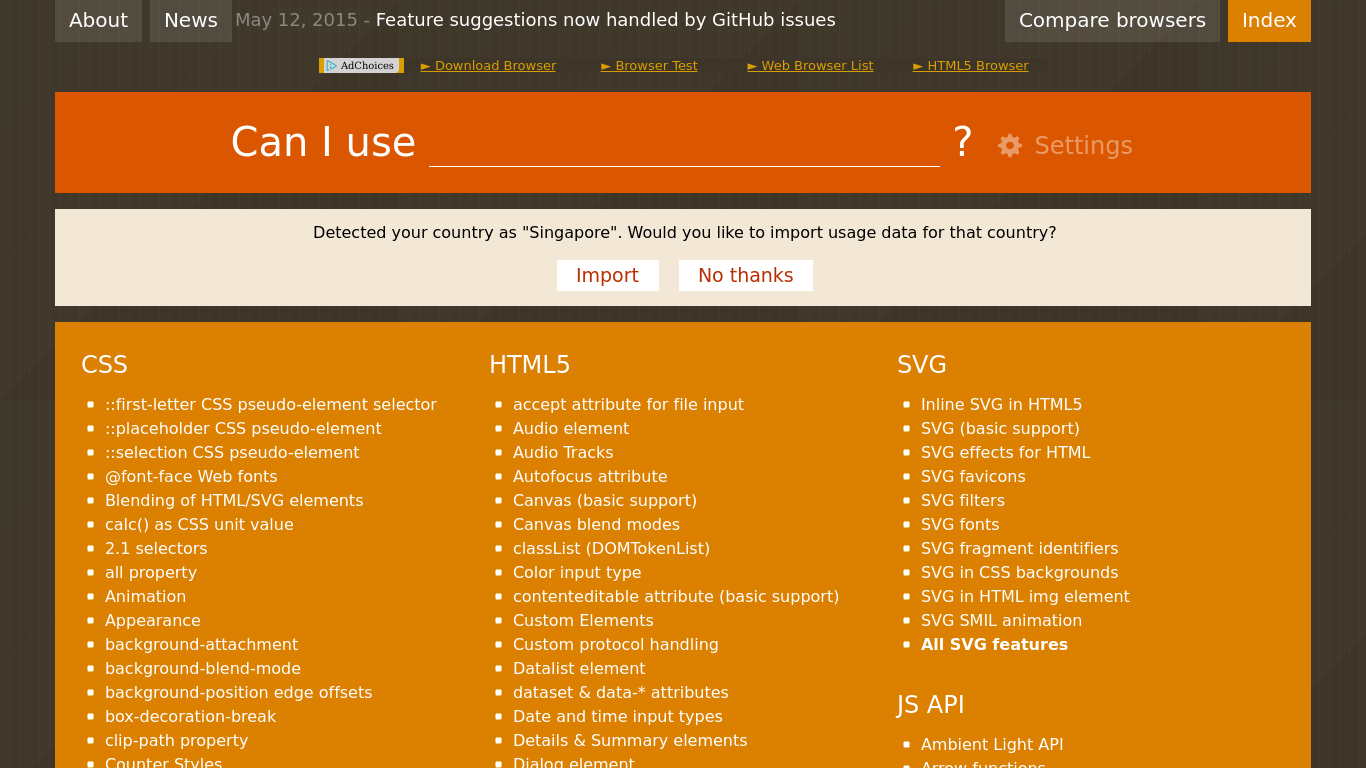Open SVG fonts entry
Screen dimensions: 1366x768
tap(960, 525)
